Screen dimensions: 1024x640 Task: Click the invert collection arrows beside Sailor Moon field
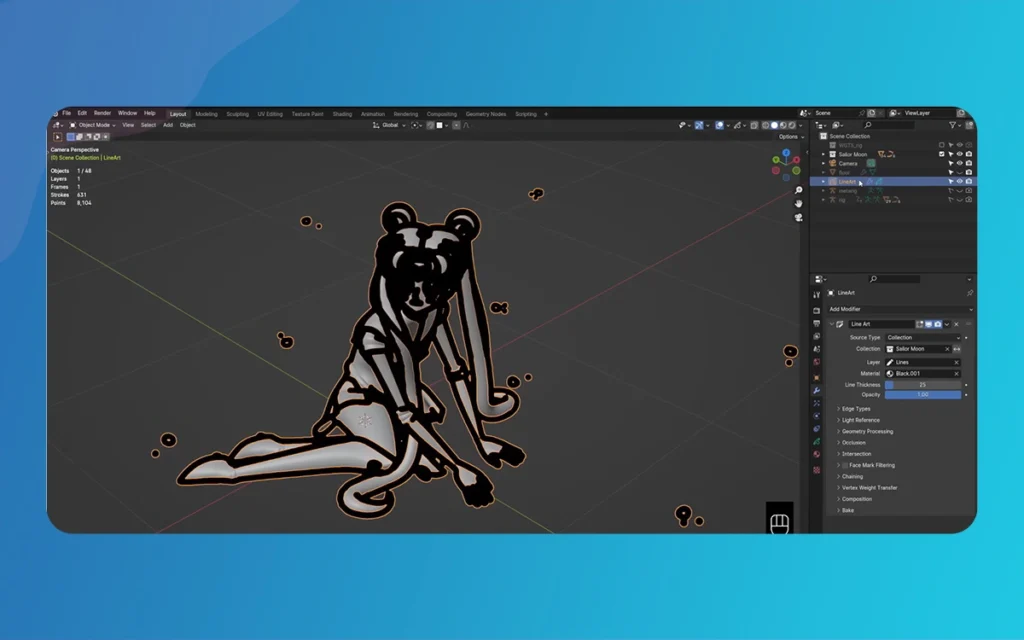(x=957, y=349)
